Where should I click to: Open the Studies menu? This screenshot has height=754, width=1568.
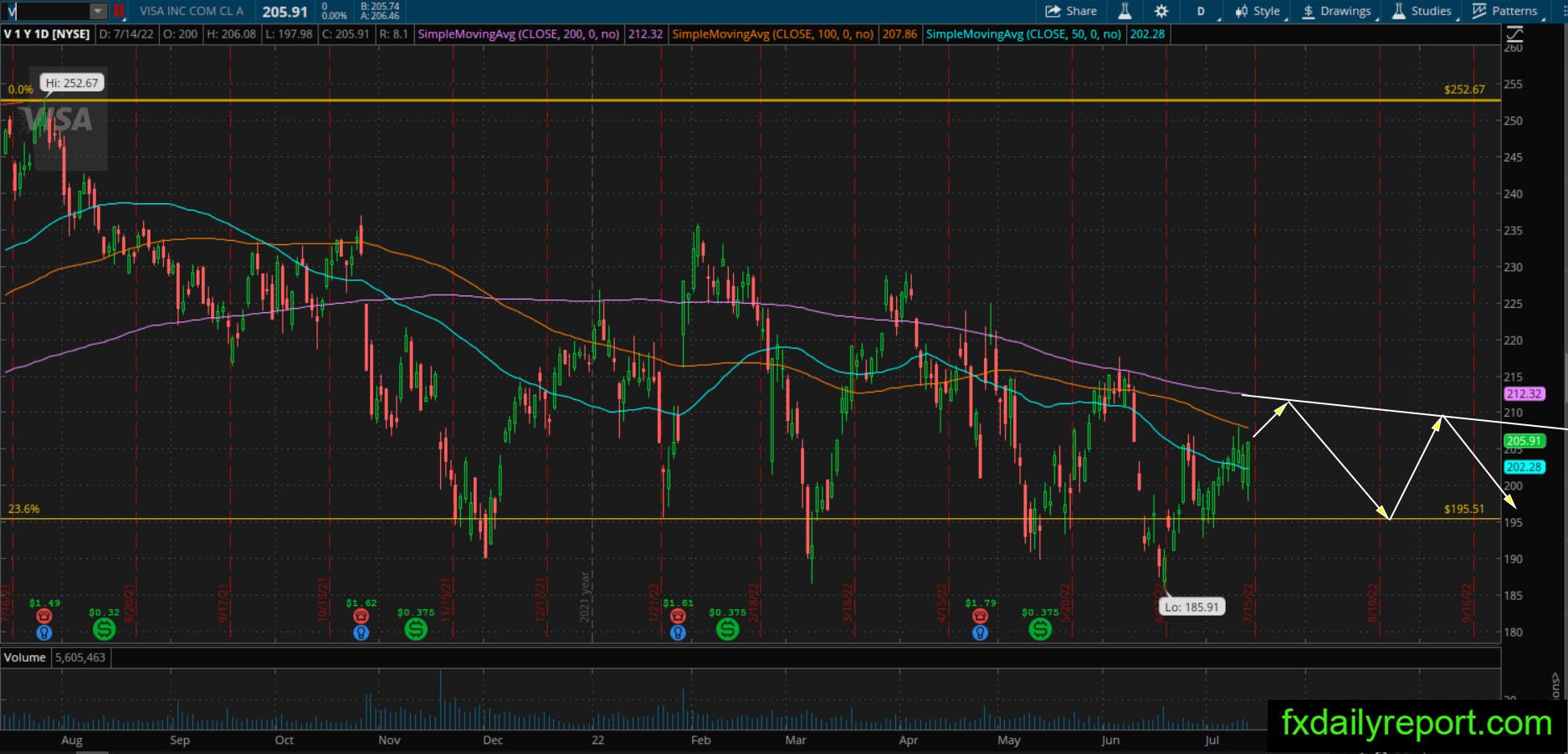1422,11
